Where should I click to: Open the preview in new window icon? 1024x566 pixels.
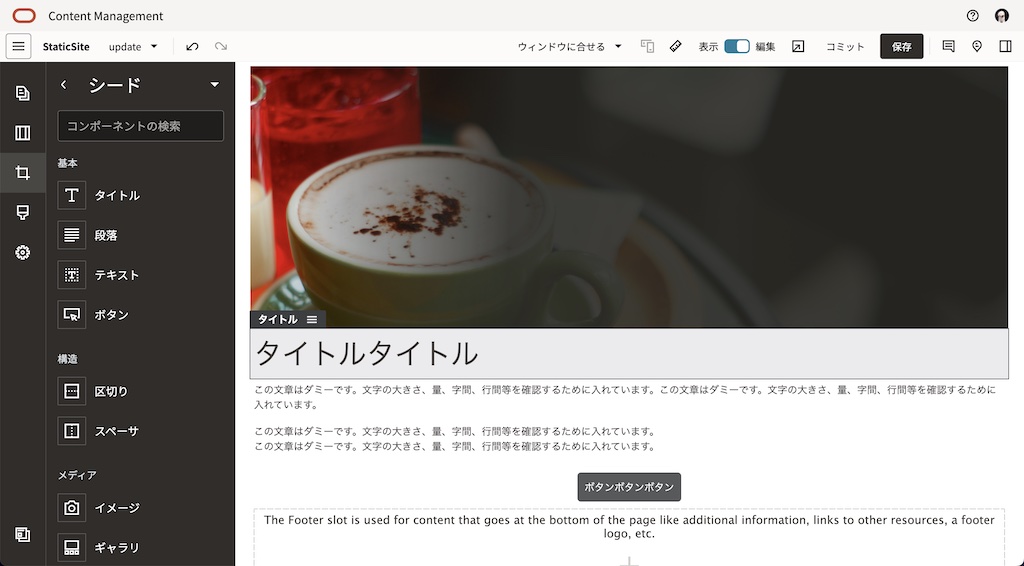pyautogui.click(x=798, y=47)
